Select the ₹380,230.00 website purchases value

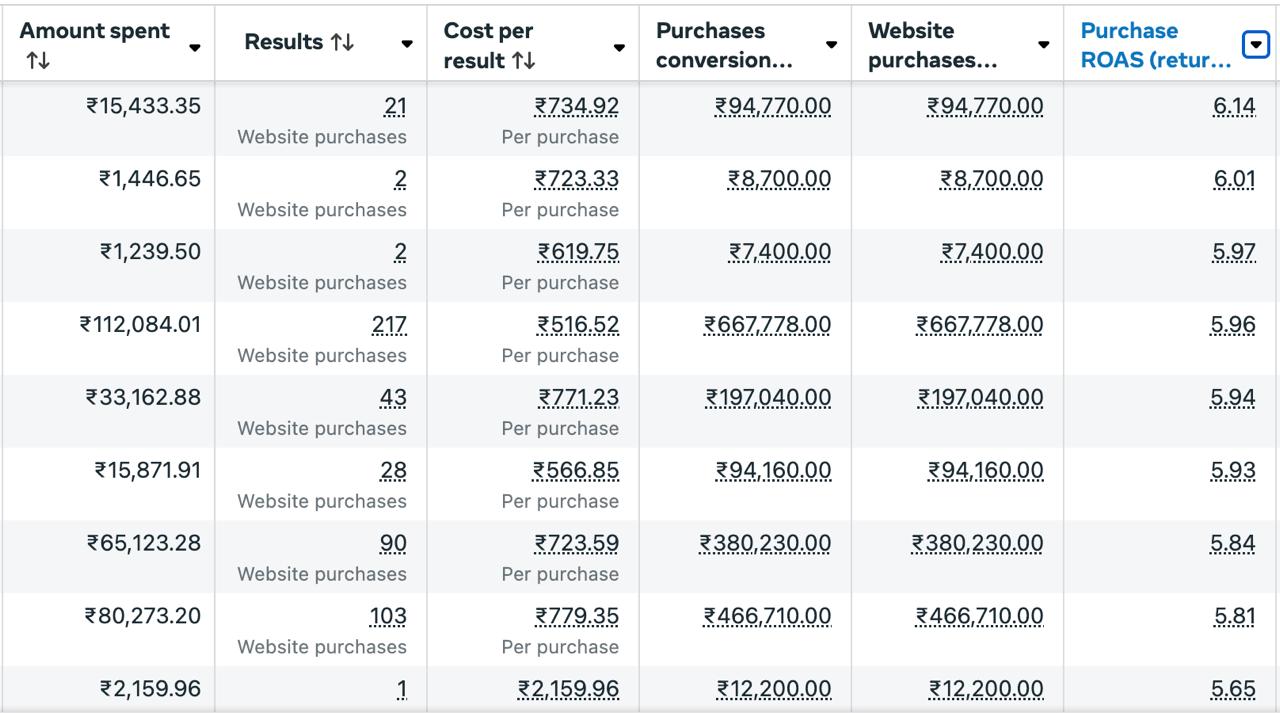point(977,544)
